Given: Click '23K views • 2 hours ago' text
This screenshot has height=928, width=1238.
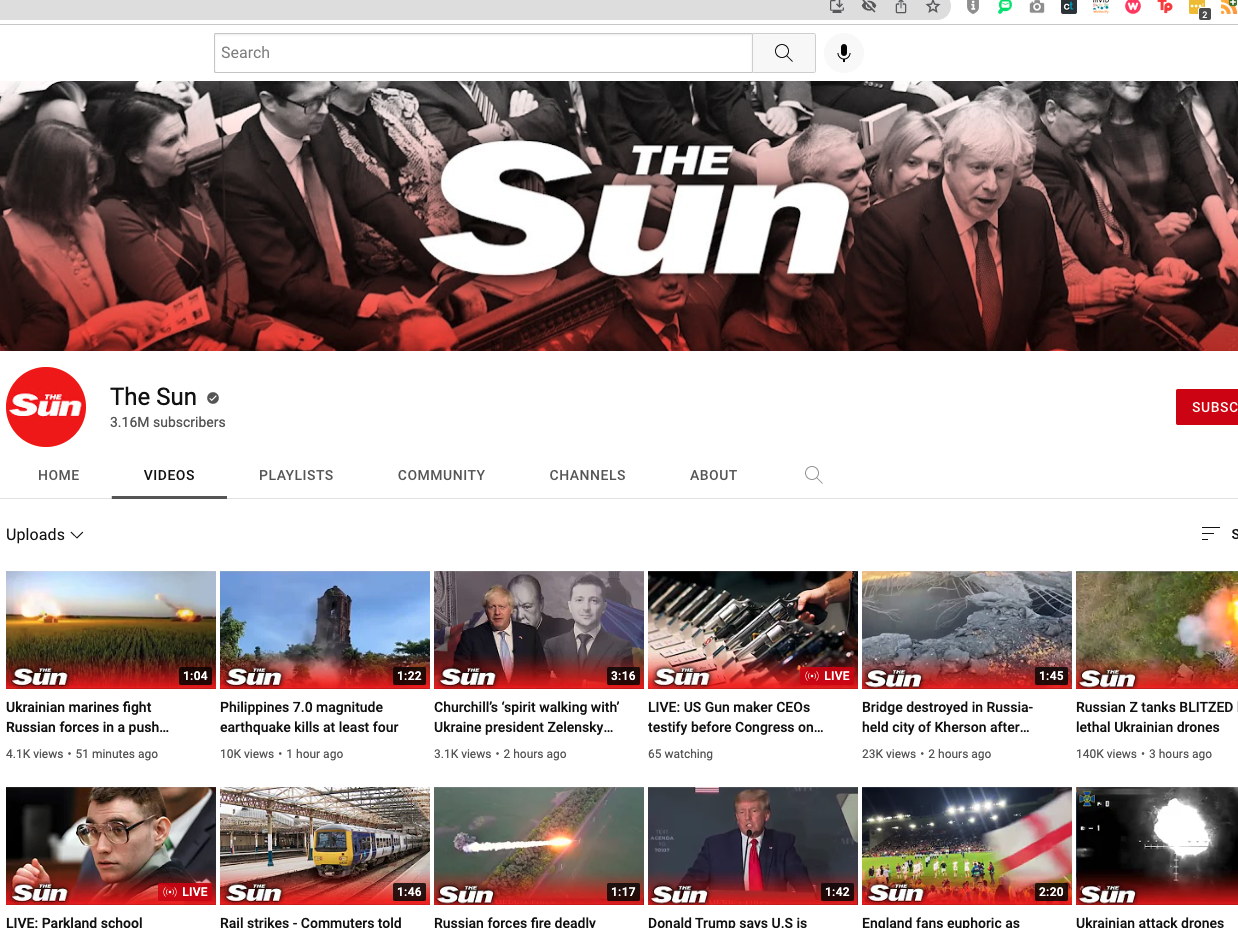Looking at the screenshot, I should click(x=927, y=754).
